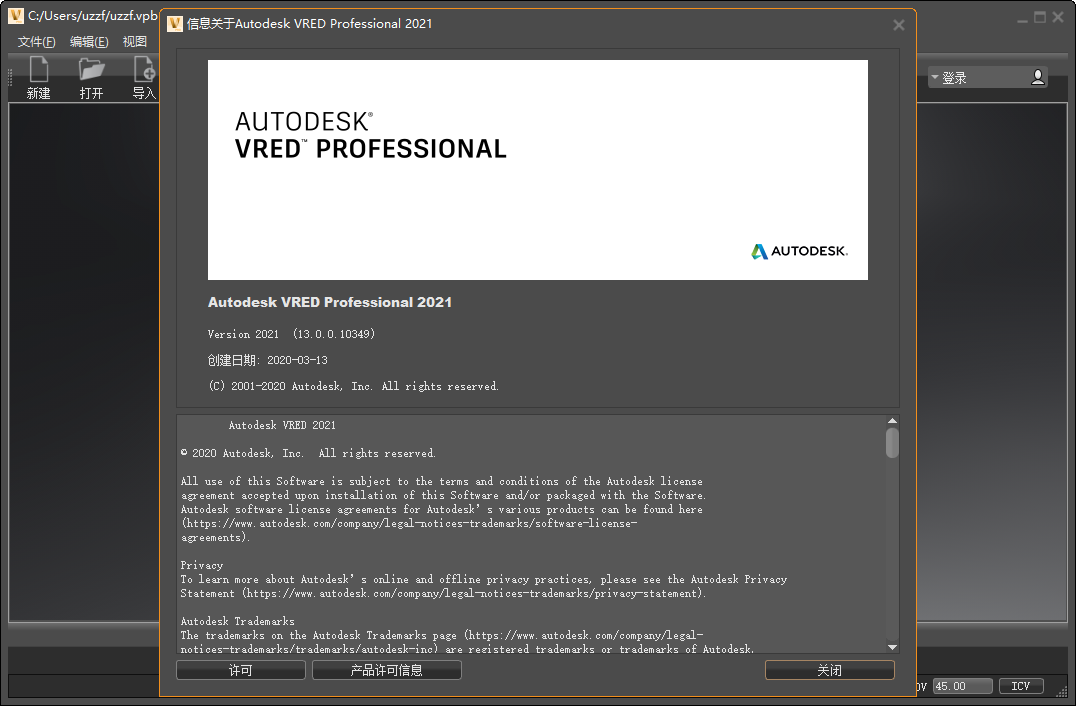The image size is (1076, 706).
Task: Click the 许可 button
Action: [240, 669]
